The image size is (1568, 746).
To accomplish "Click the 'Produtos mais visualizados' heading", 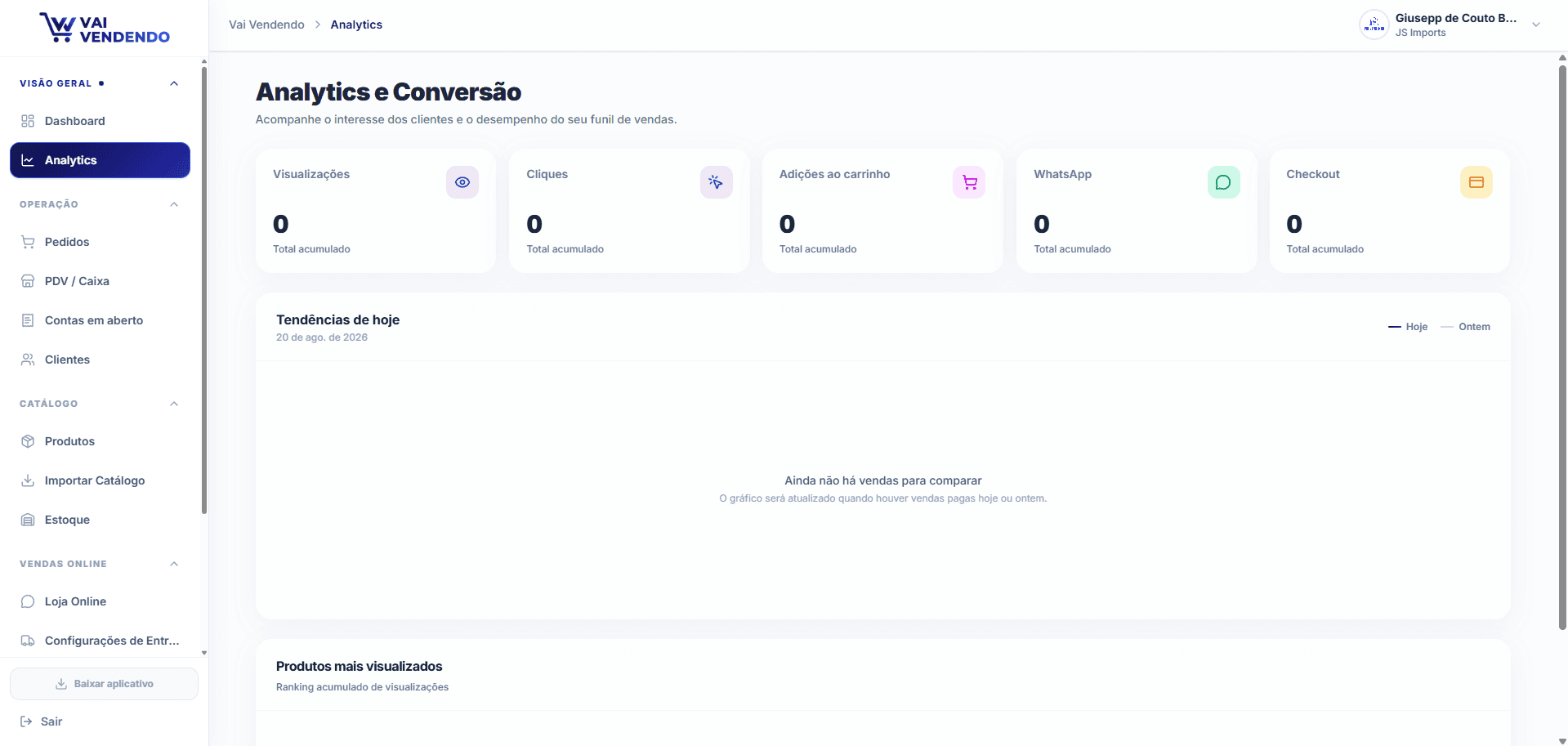I will [359, 666].
